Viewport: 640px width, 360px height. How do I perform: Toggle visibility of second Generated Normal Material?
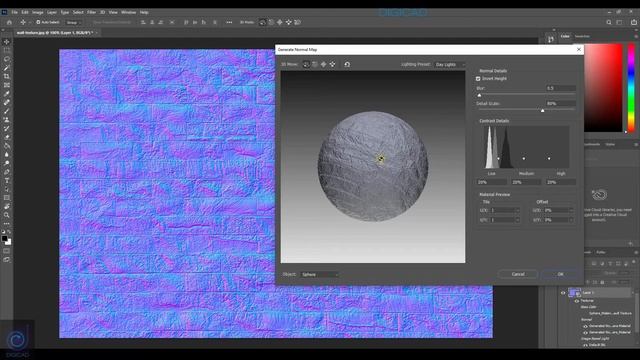(585, 332)
